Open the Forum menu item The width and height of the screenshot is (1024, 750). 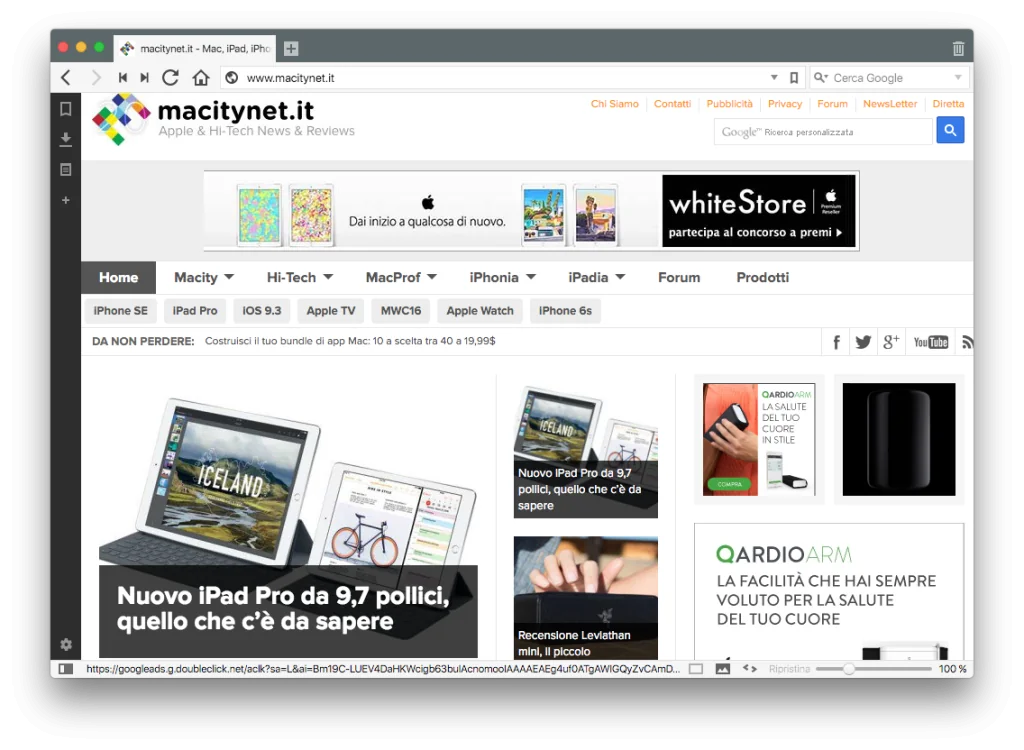(x=679, y=278)
